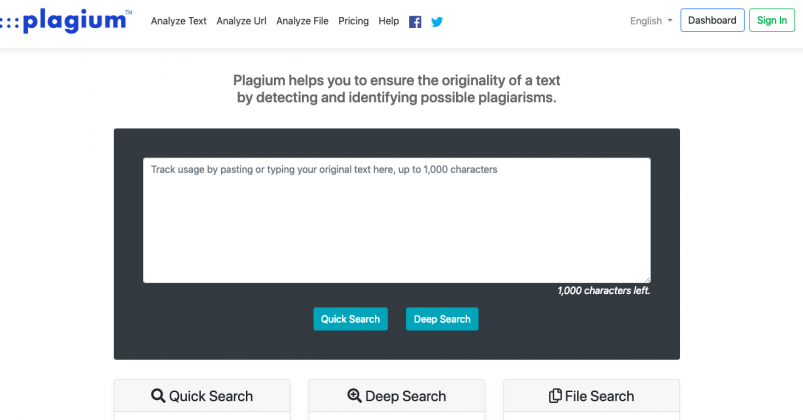Click the green Sign In button
The height and width of the screenshot is (420, 803).
772,20
